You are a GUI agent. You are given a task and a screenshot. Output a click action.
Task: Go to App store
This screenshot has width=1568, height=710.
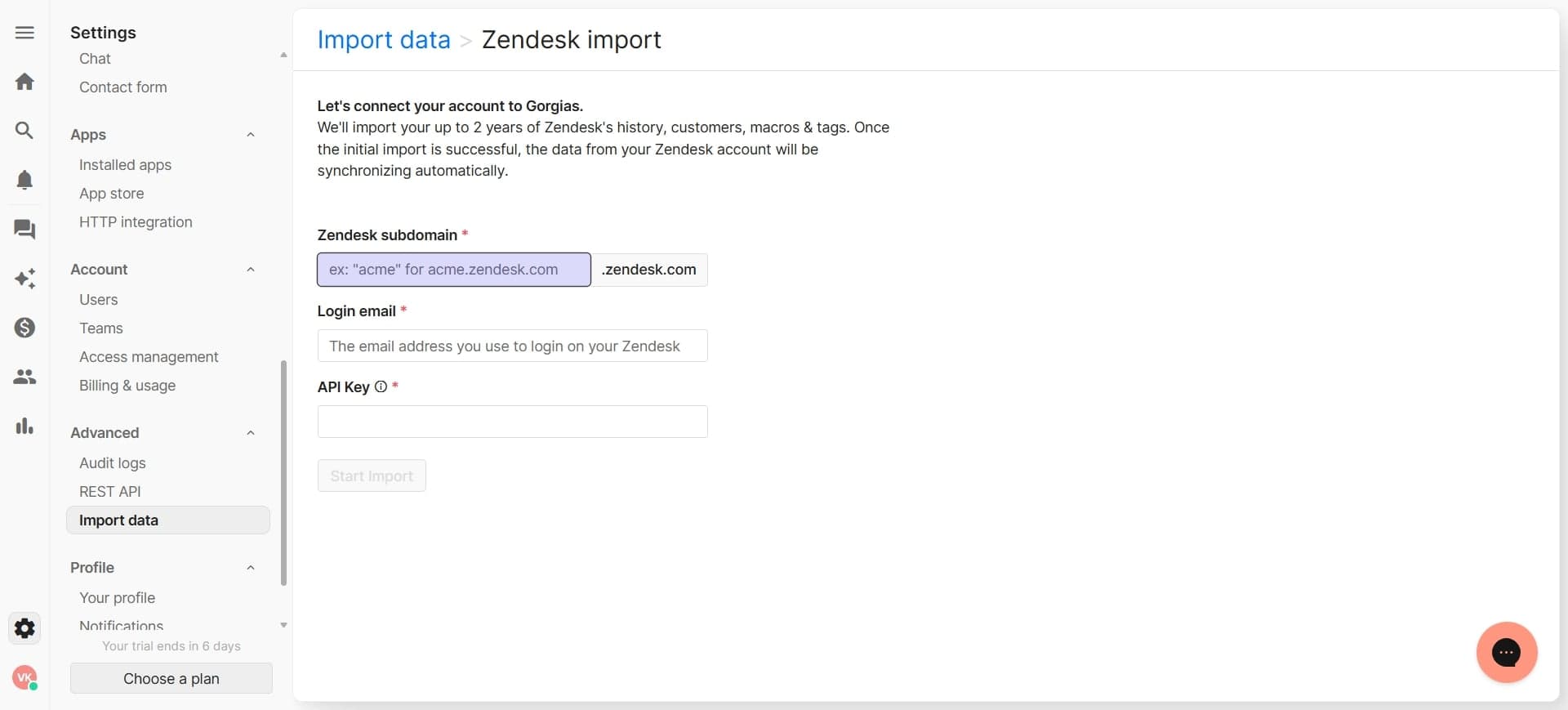click(x=111, y=194)
